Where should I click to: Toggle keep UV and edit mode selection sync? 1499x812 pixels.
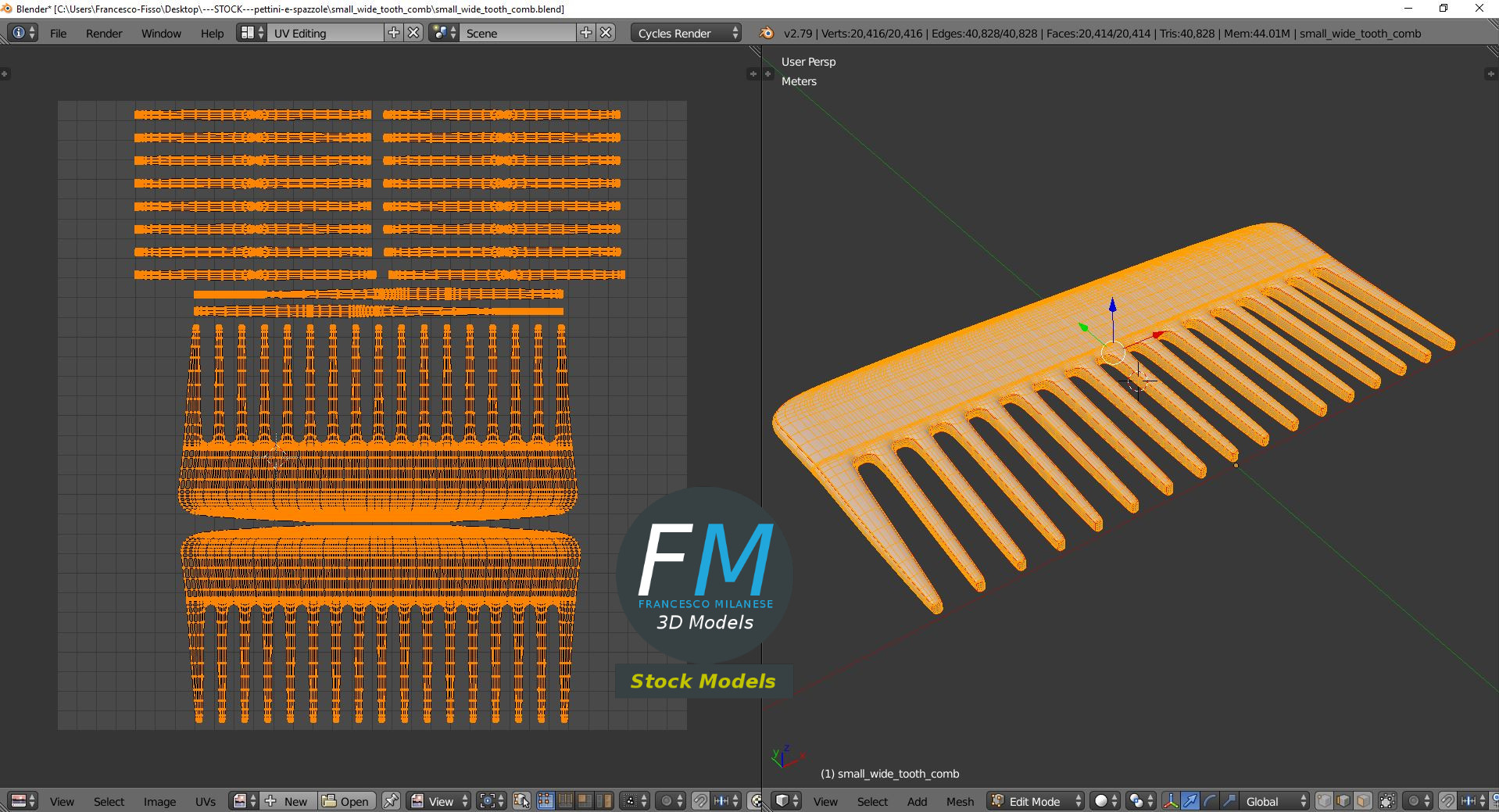[x=521, y=801]
